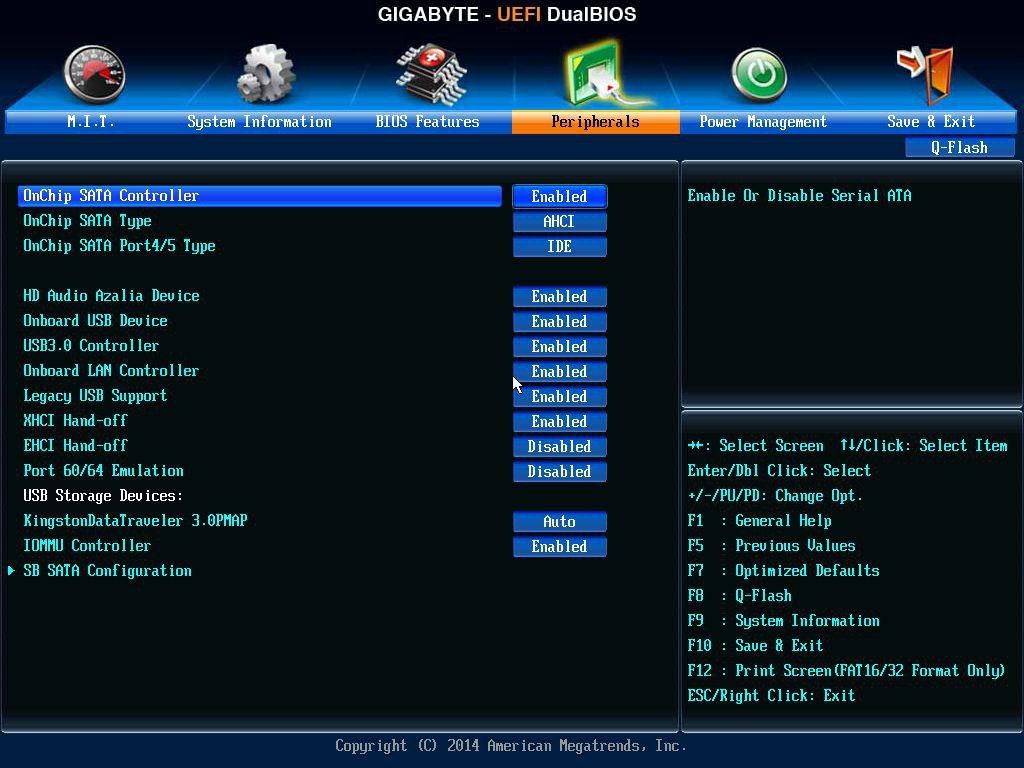Click the Enter/Dbl Click Select hint

779,471
